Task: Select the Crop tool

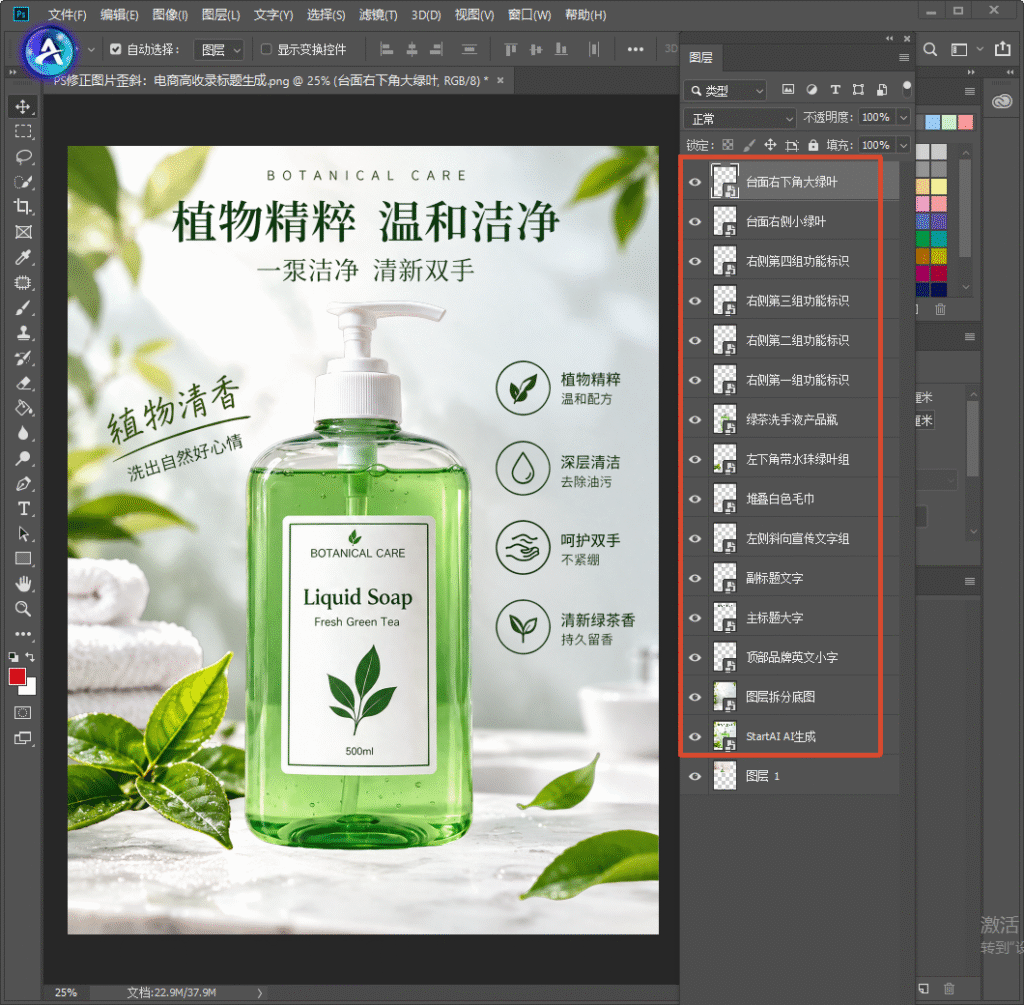Action: 23,207
